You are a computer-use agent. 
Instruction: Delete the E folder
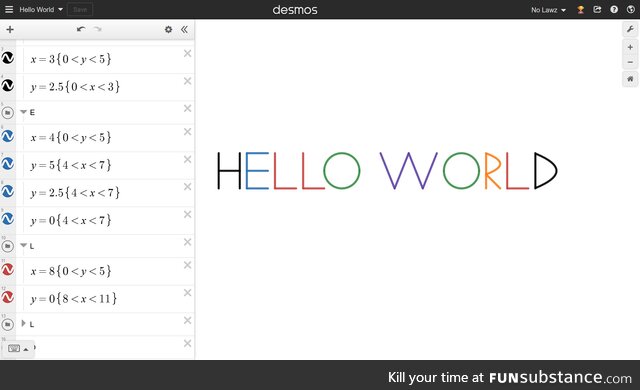pos(187,109)
